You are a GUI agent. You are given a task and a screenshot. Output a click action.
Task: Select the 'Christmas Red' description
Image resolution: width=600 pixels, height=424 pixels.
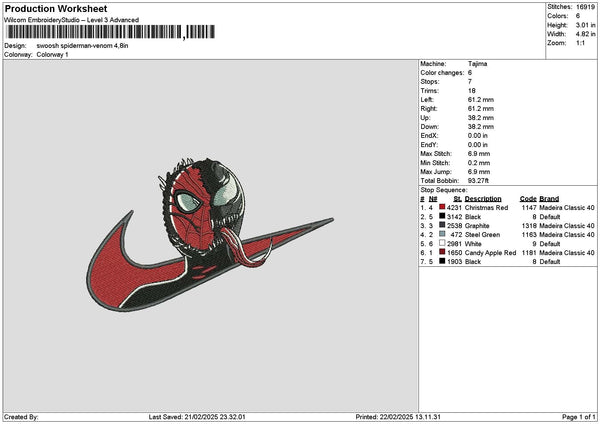pos(486,207)
